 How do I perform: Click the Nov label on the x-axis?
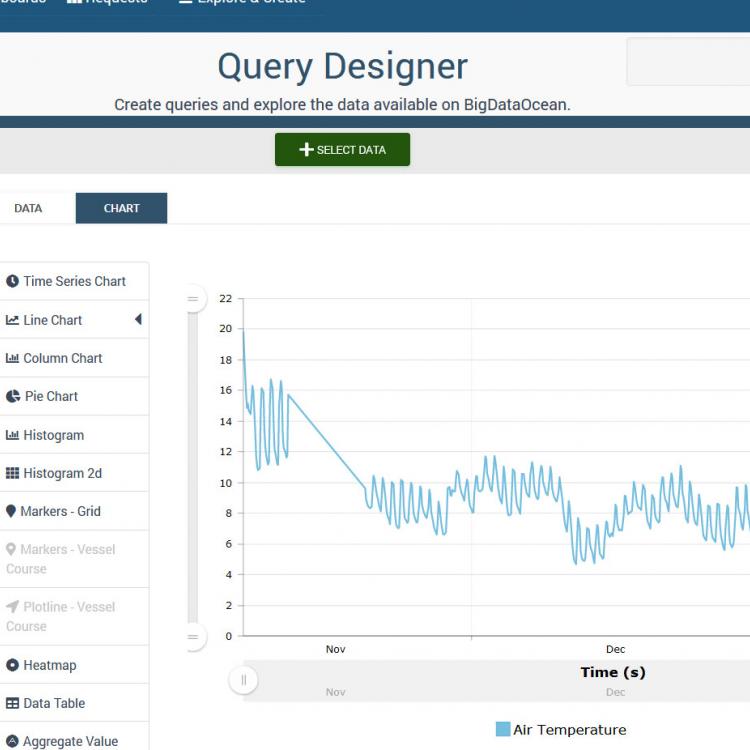click(x=335, y=649)
